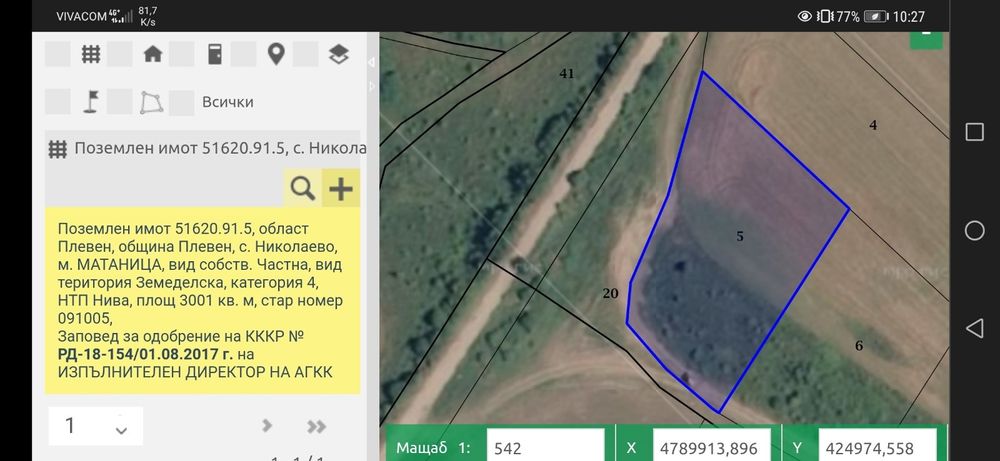1000x461 pixels.
Task: Tap the vibrate mode status icon
Action: 825,17
